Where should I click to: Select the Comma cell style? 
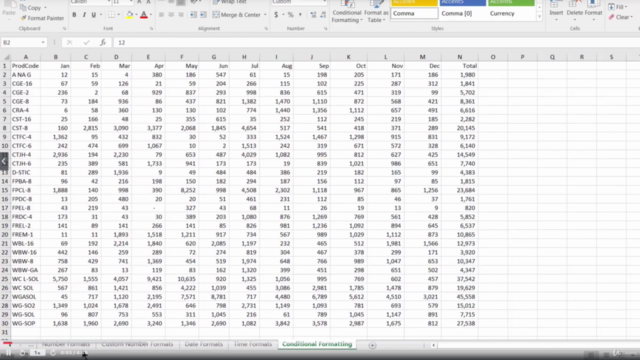coord(414,13)
